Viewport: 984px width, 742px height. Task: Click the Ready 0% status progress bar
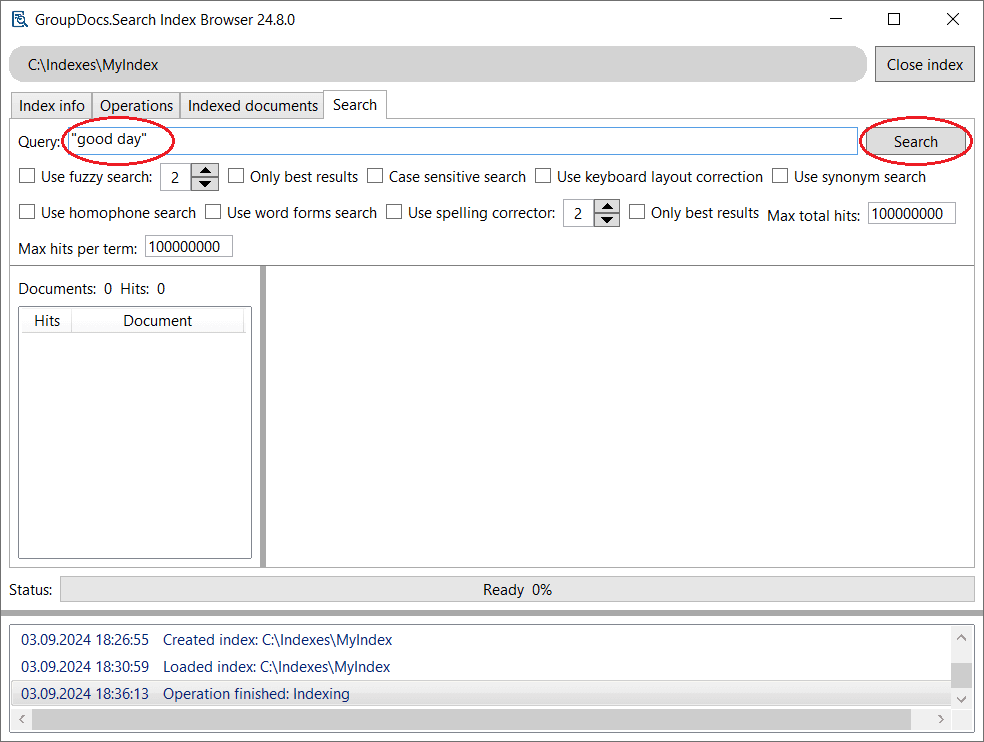(517, 589)
